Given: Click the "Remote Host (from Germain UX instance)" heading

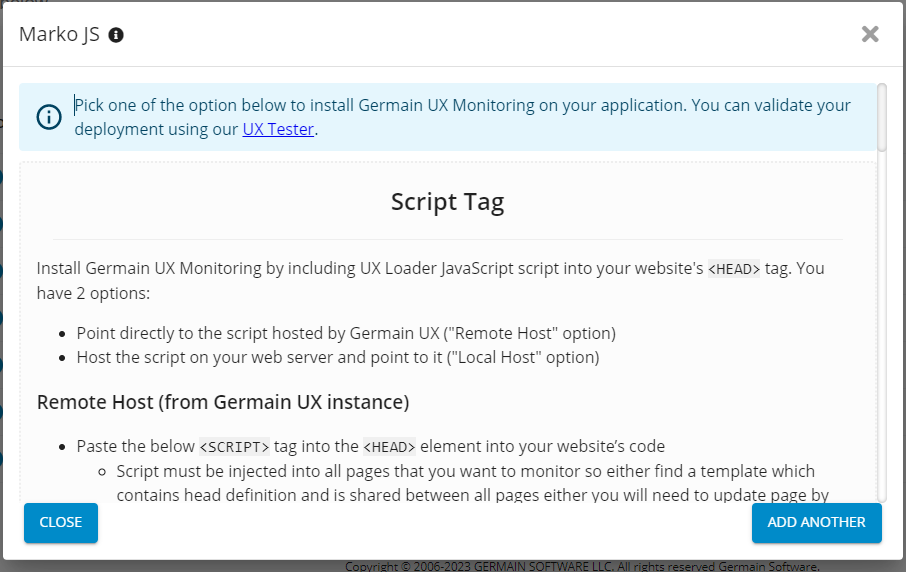Looking at the screenshot, I should point(223,402).
